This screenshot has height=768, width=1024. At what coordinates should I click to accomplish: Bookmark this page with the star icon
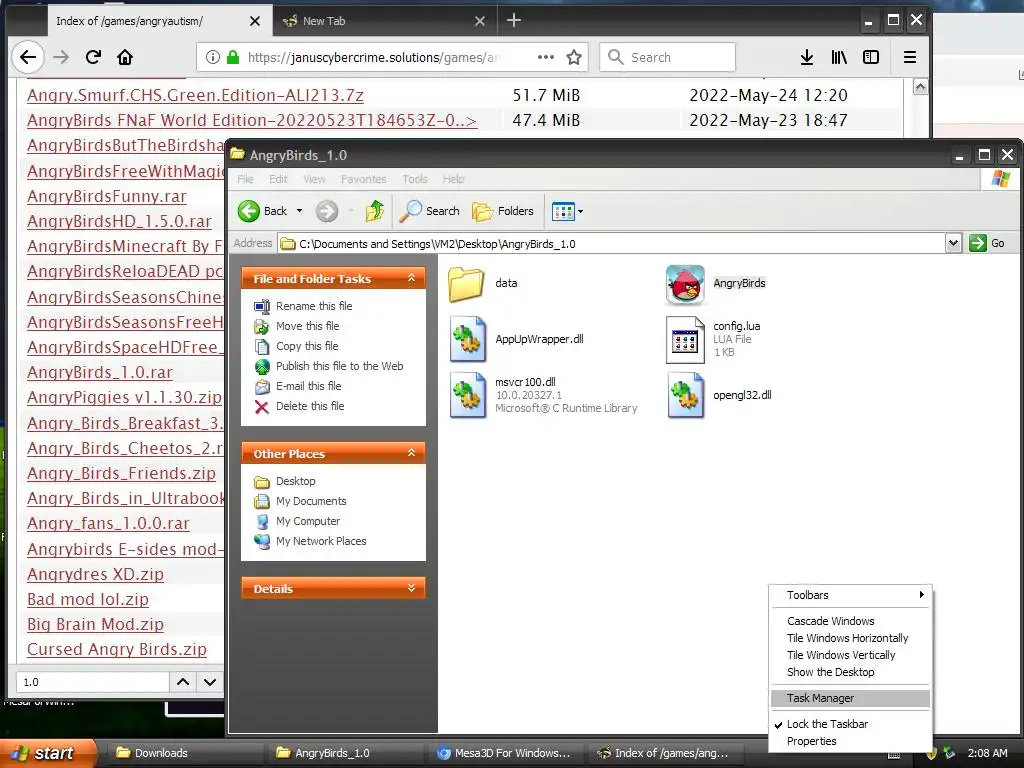click(x=574, y=57)
